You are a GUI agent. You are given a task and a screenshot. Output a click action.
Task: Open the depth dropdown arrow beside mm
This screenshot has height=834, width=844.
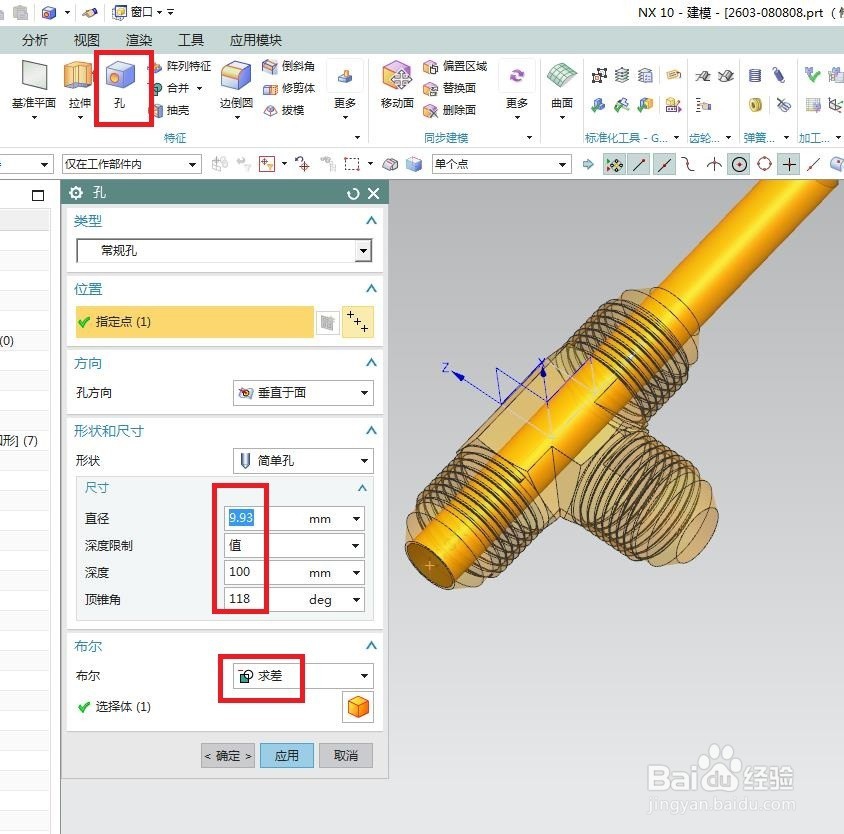pos(356,573)
